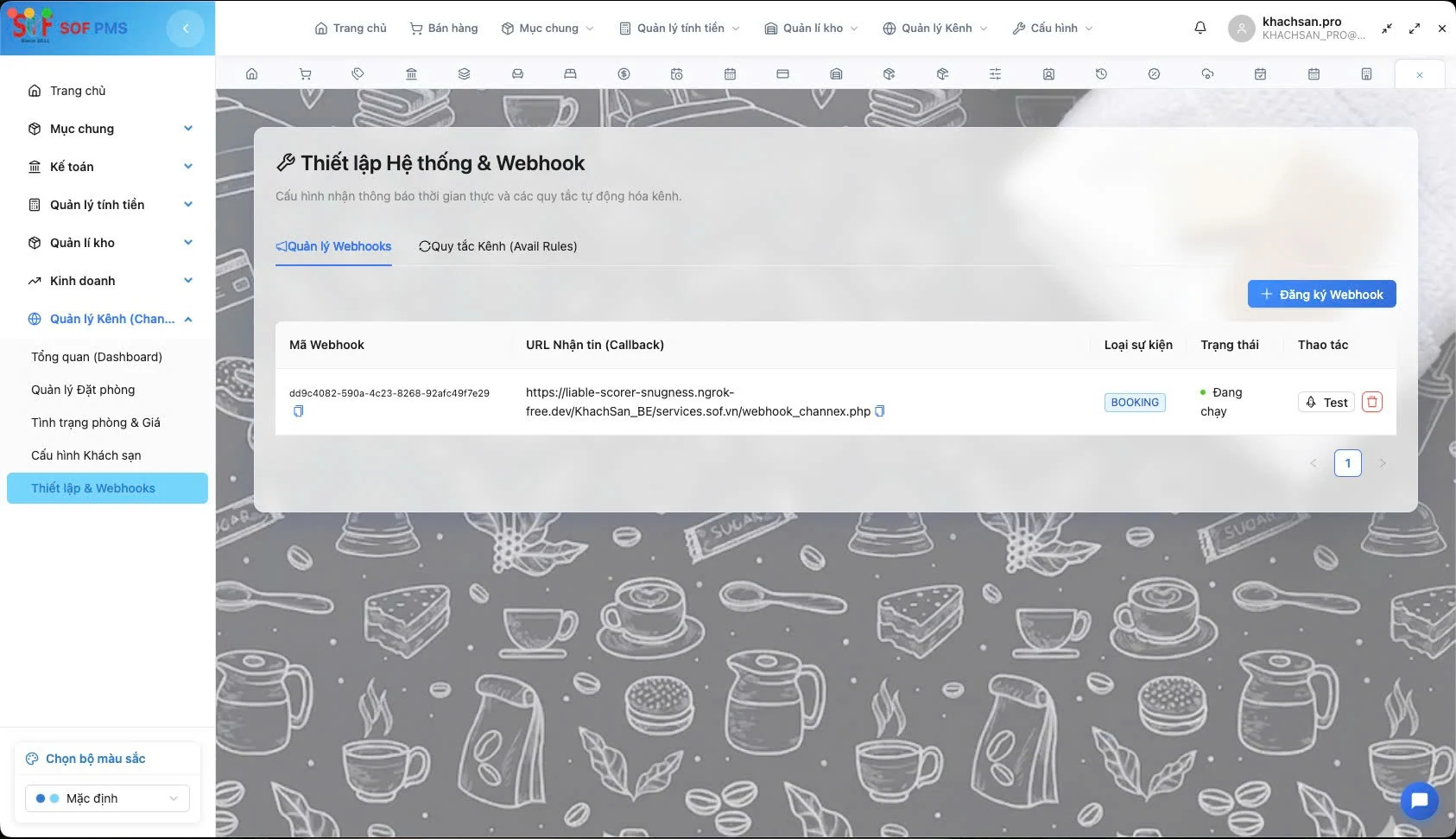Click the BOOKING event type tag
This screenshot has width=1456, height=839.
coord(1135,402)
